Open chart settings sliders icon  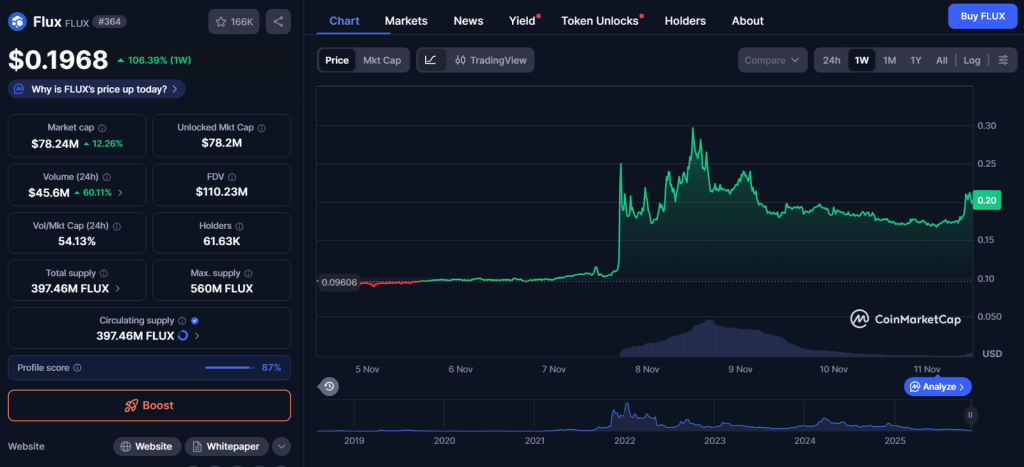click(x=1003, y=60)
